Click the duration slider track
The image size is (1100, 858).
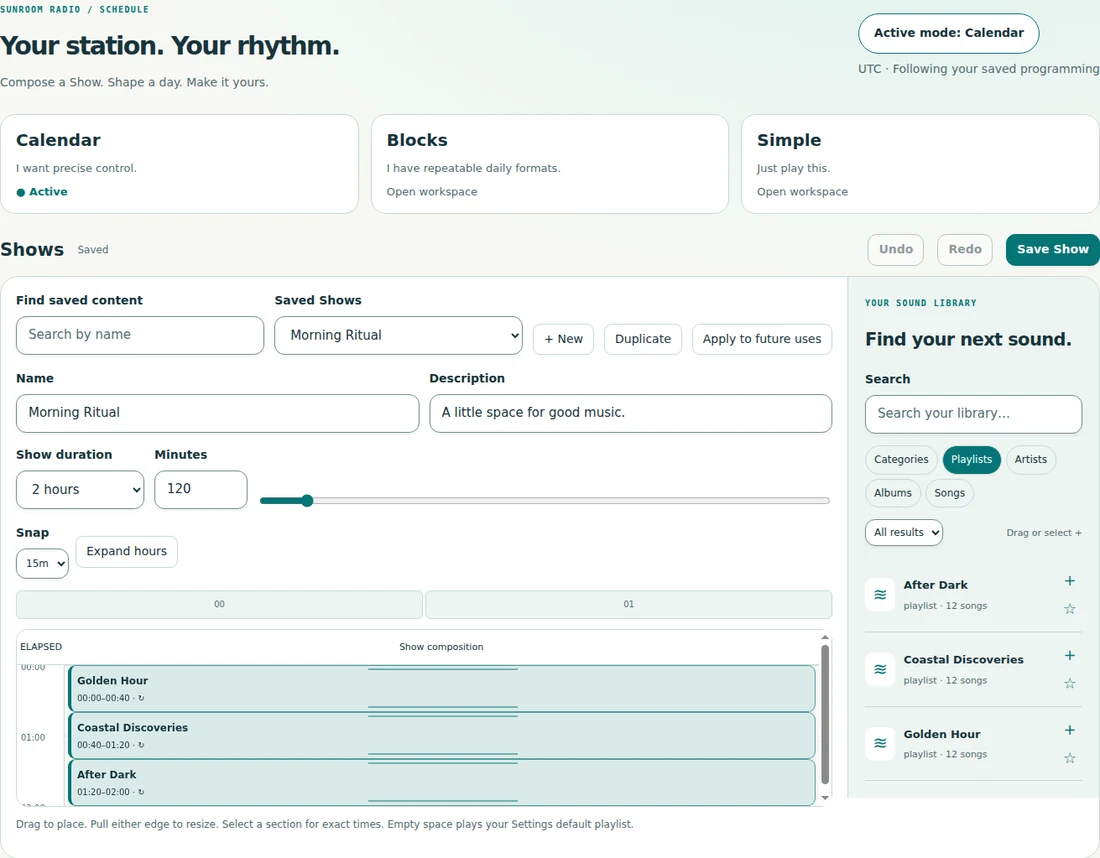click(544, 500)
